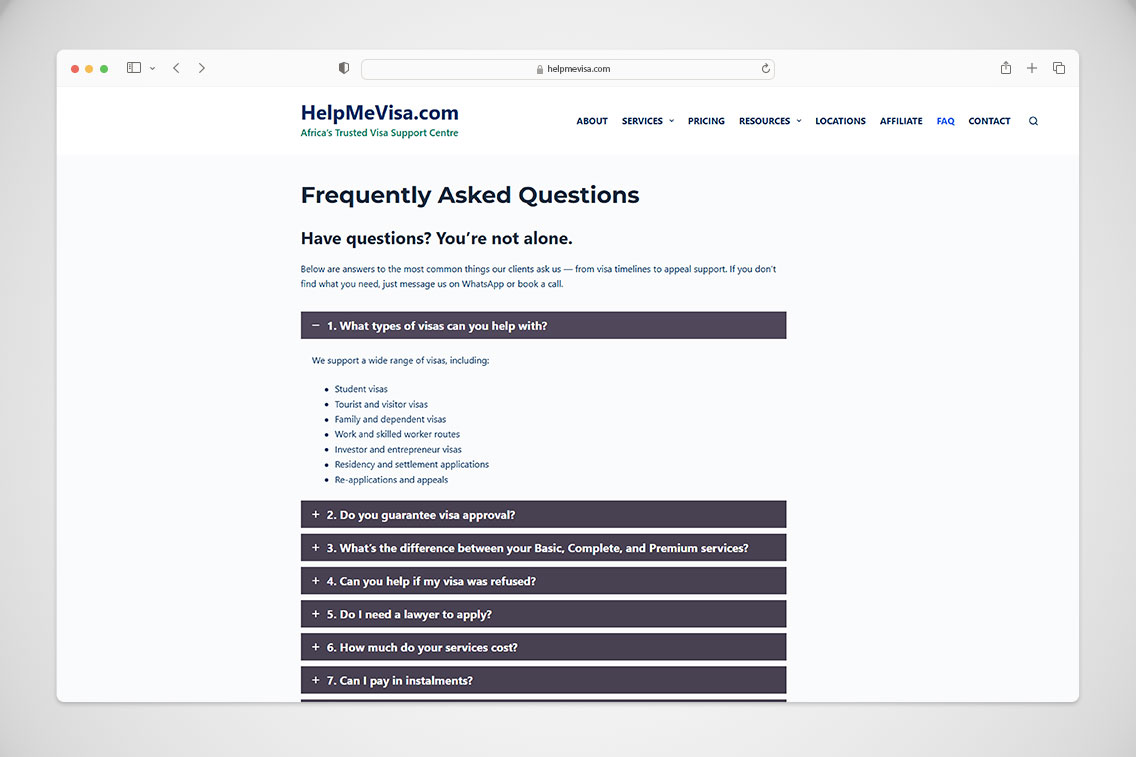Open the Share sheet icon

[x=1006, y=68]
